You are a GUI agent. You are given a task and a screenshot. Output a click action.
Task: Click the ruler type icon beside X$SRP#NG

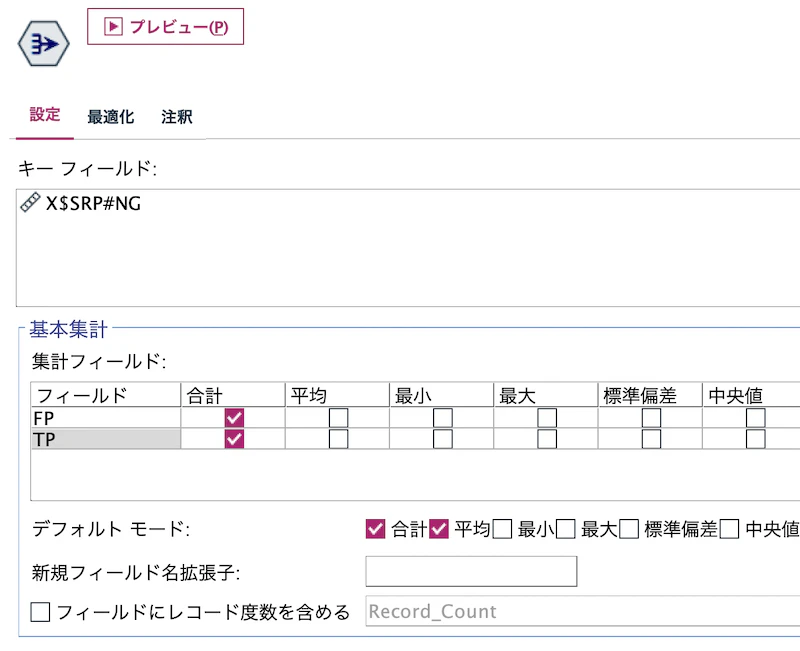(x=30, y=202)
